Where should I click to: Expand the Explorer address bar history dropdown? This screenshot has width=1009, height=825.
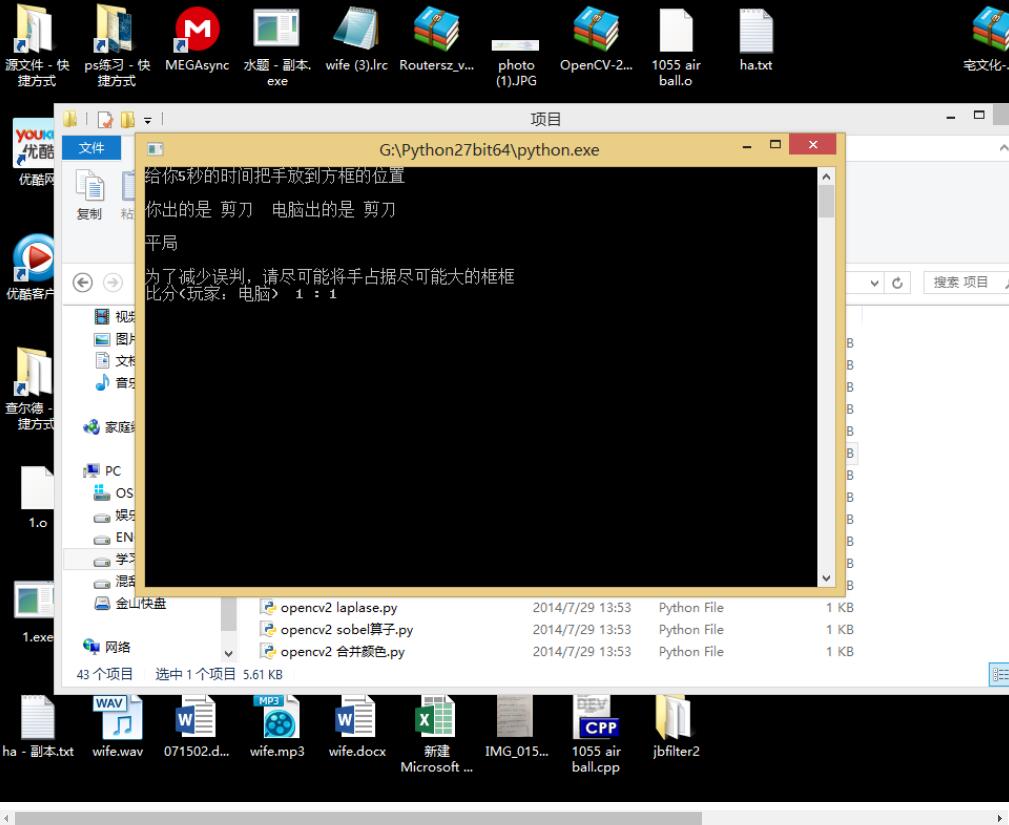[x=874, y=283]
